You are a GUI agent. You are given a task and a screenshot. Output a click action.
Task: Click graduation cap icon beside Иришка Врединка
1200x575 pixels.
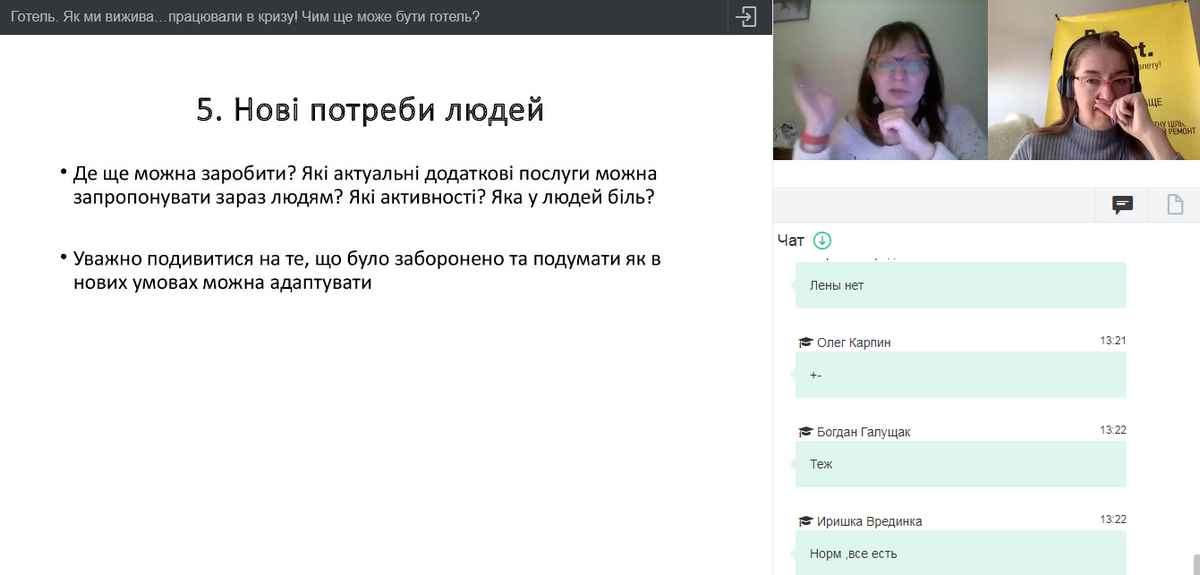[x=805, y=521]
